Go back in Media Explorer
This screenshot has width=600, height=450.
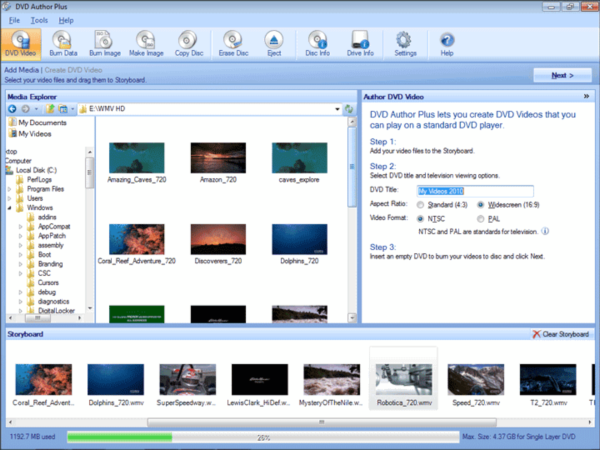click(12, 109)
